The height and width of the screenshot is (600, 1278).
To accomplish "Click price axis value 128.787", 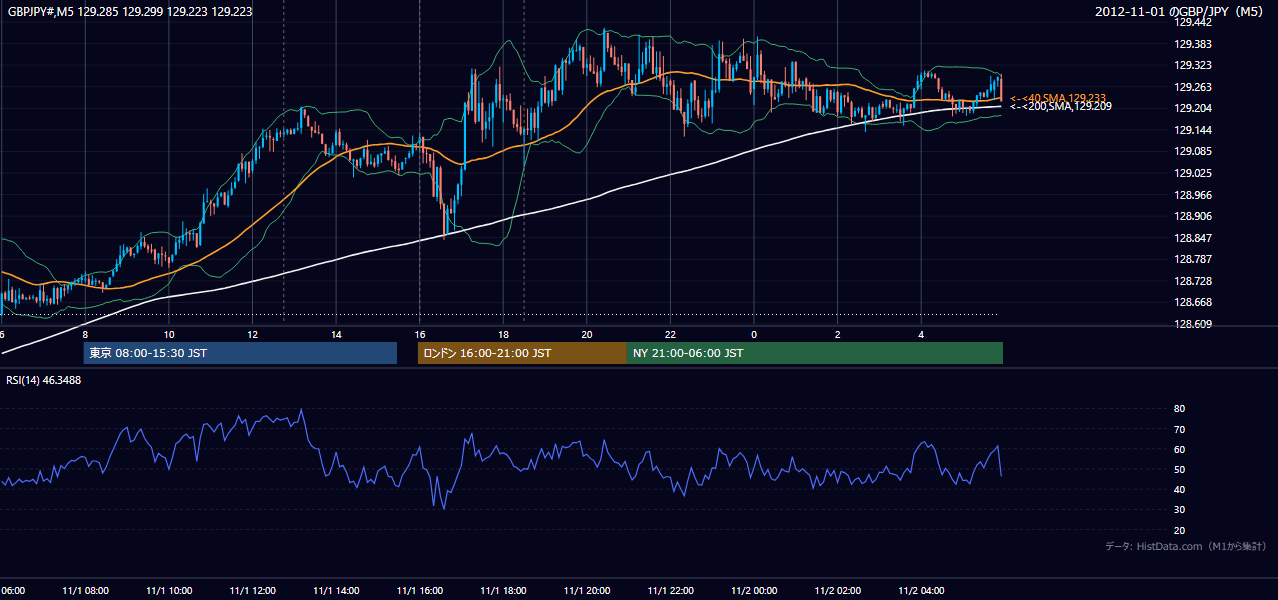I will [x=1192, y=259].
